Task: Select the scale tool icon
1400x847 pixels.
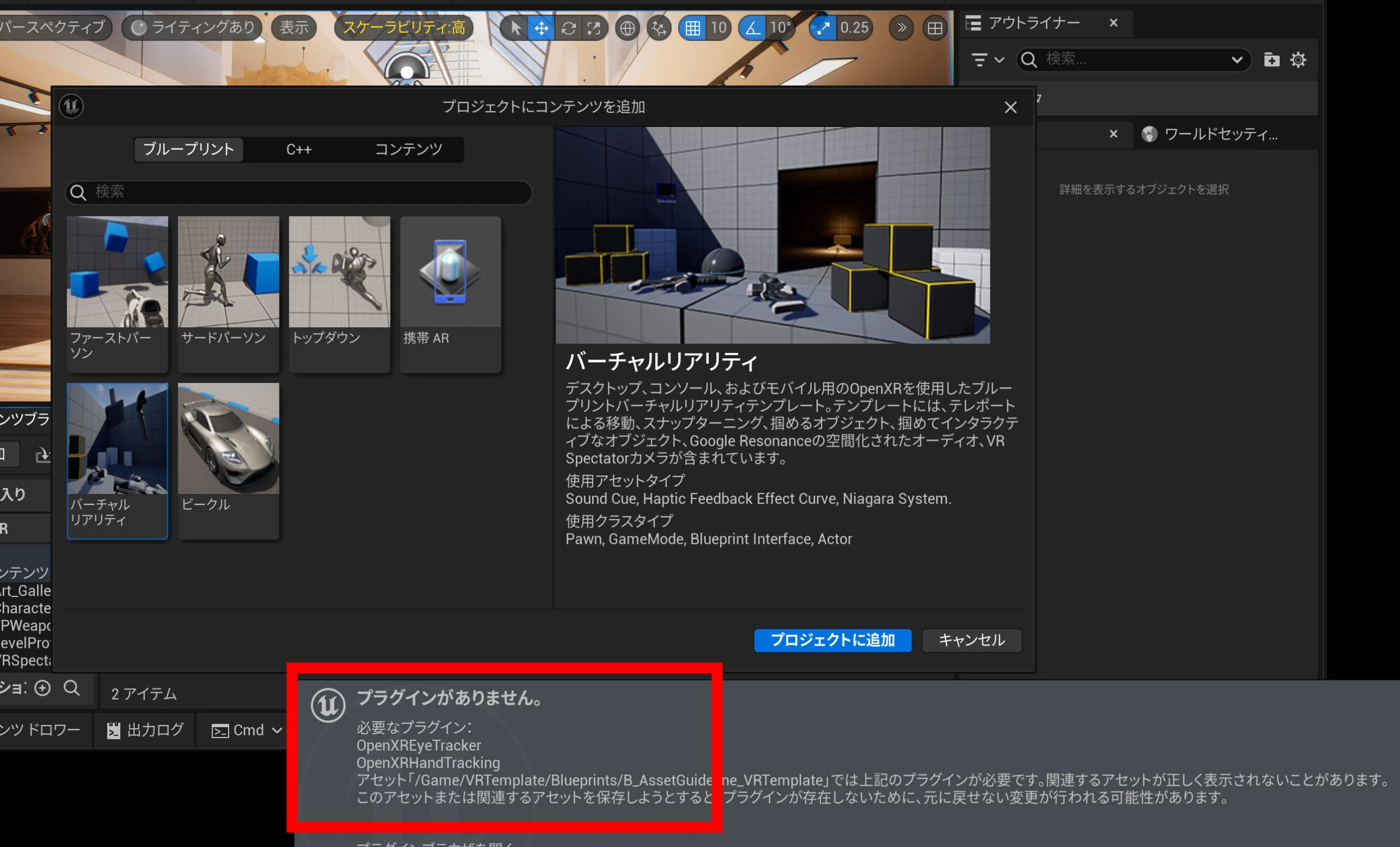Action: point(594,28)
